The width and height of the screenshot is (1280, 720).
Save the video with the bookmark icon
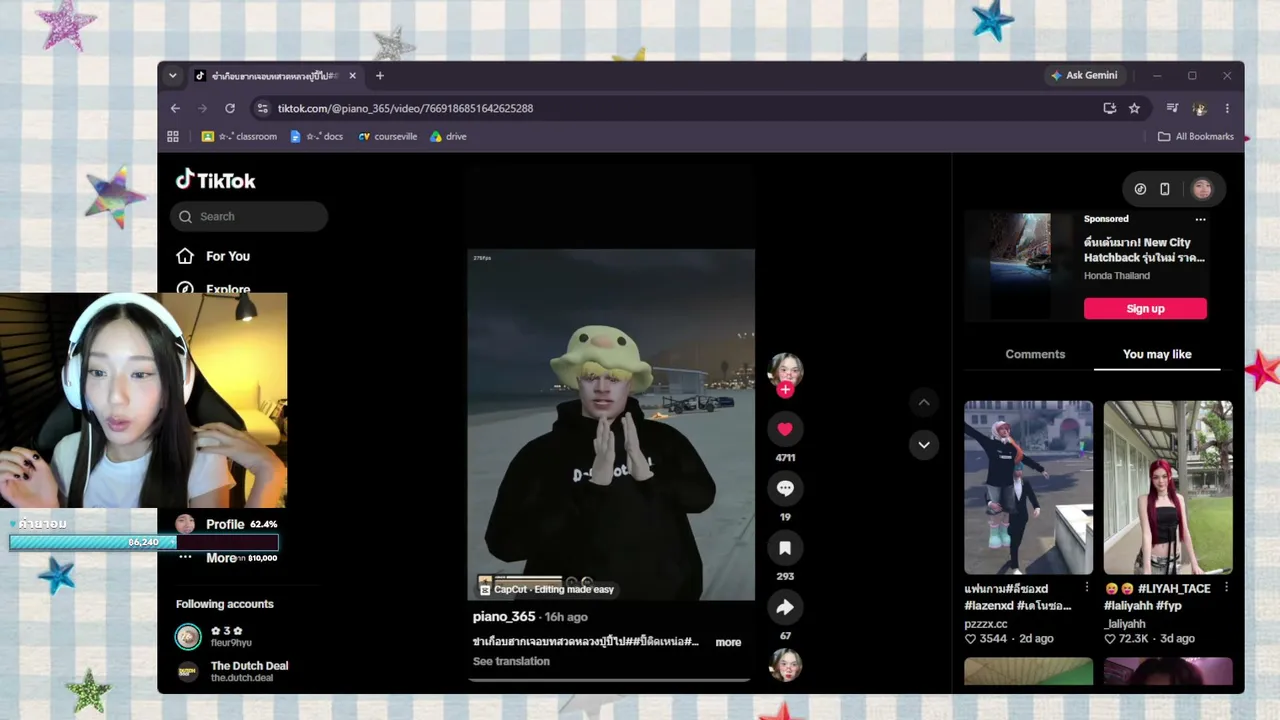pyautogui.click(x=785, y=548)
